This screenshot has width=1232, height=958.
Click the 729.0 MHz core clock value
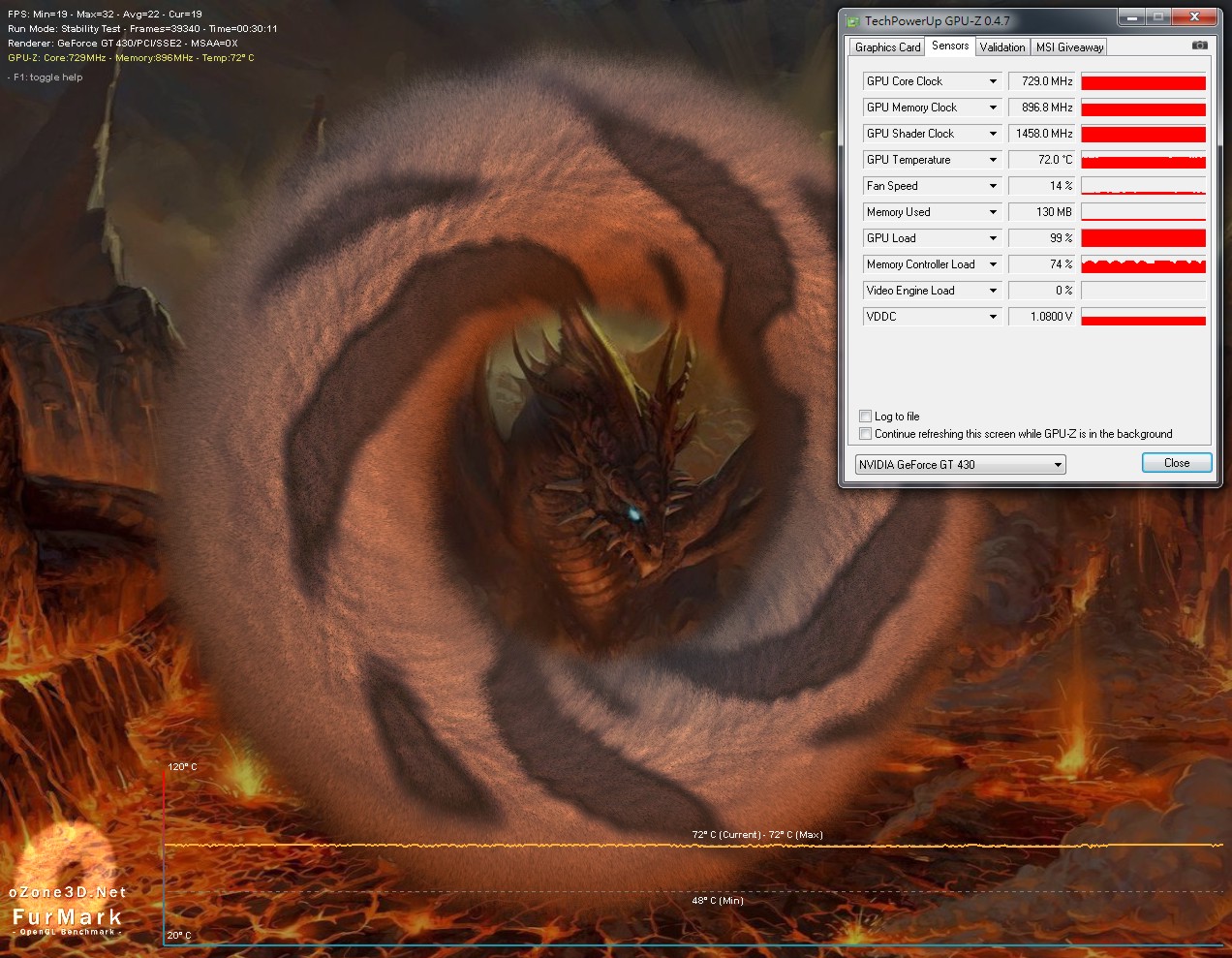coord(1042,81)
